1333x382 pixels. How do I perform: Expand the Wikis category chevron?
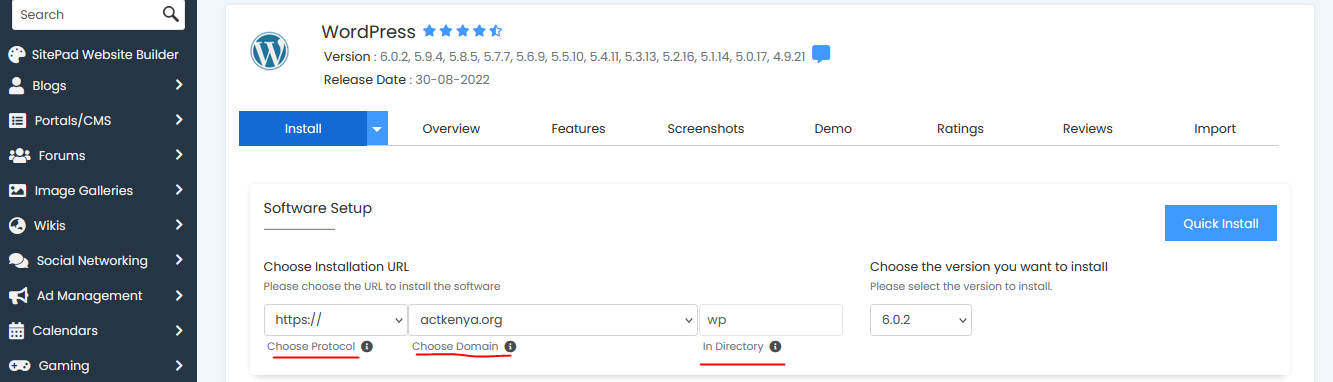(179, 225)
